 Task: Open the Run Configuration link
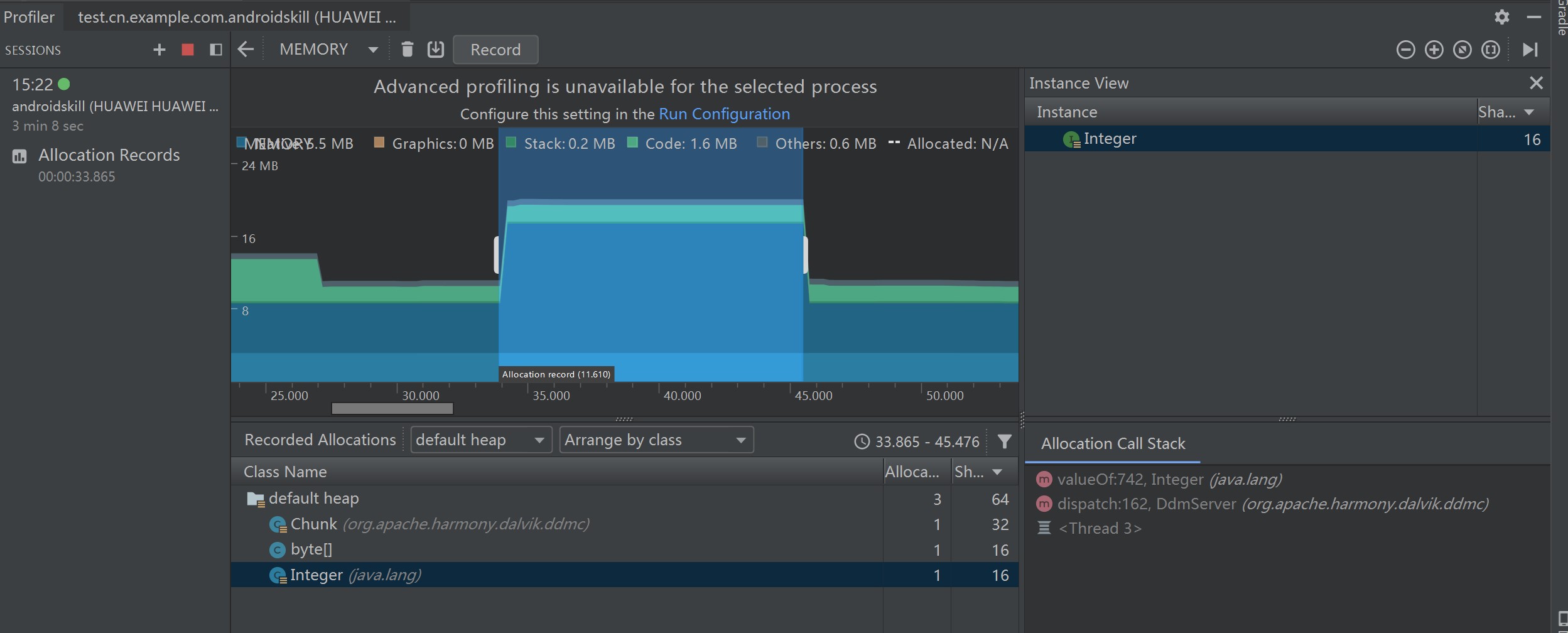[x=724, y=114]
